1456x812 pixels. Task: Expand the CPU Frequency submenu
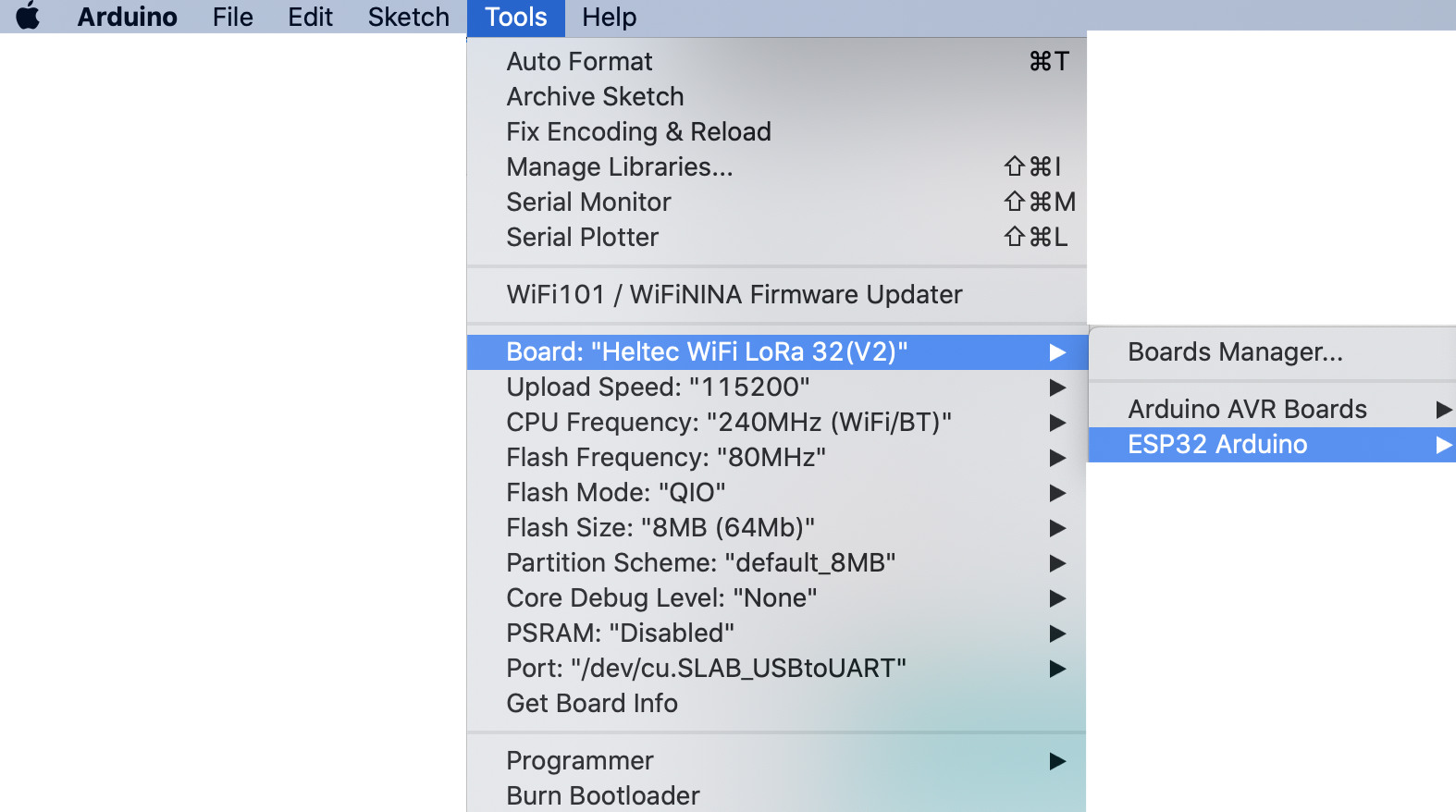click(728, 422)
